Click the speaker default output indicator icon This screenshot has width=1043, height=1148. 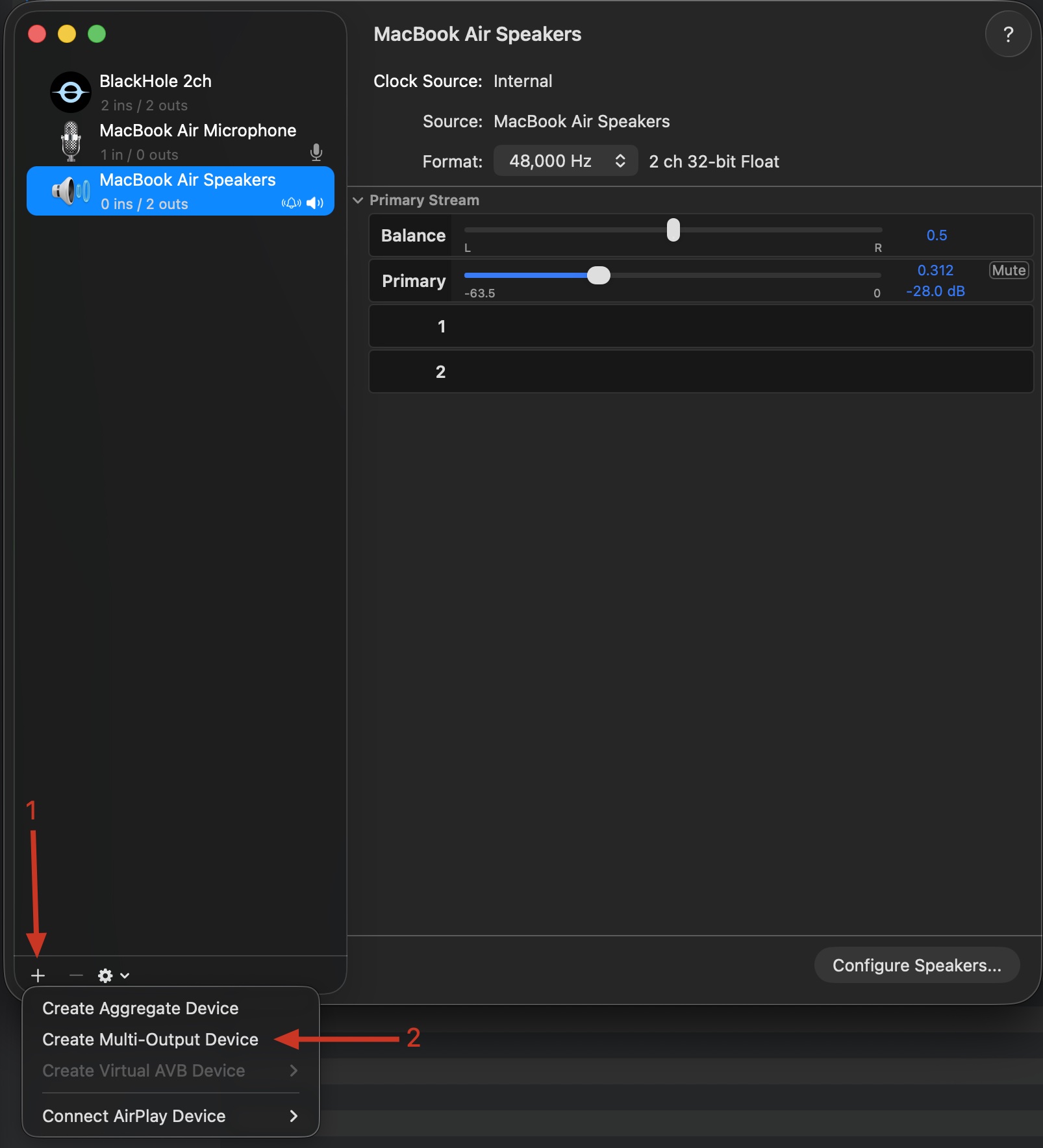[x=315, y=203]
